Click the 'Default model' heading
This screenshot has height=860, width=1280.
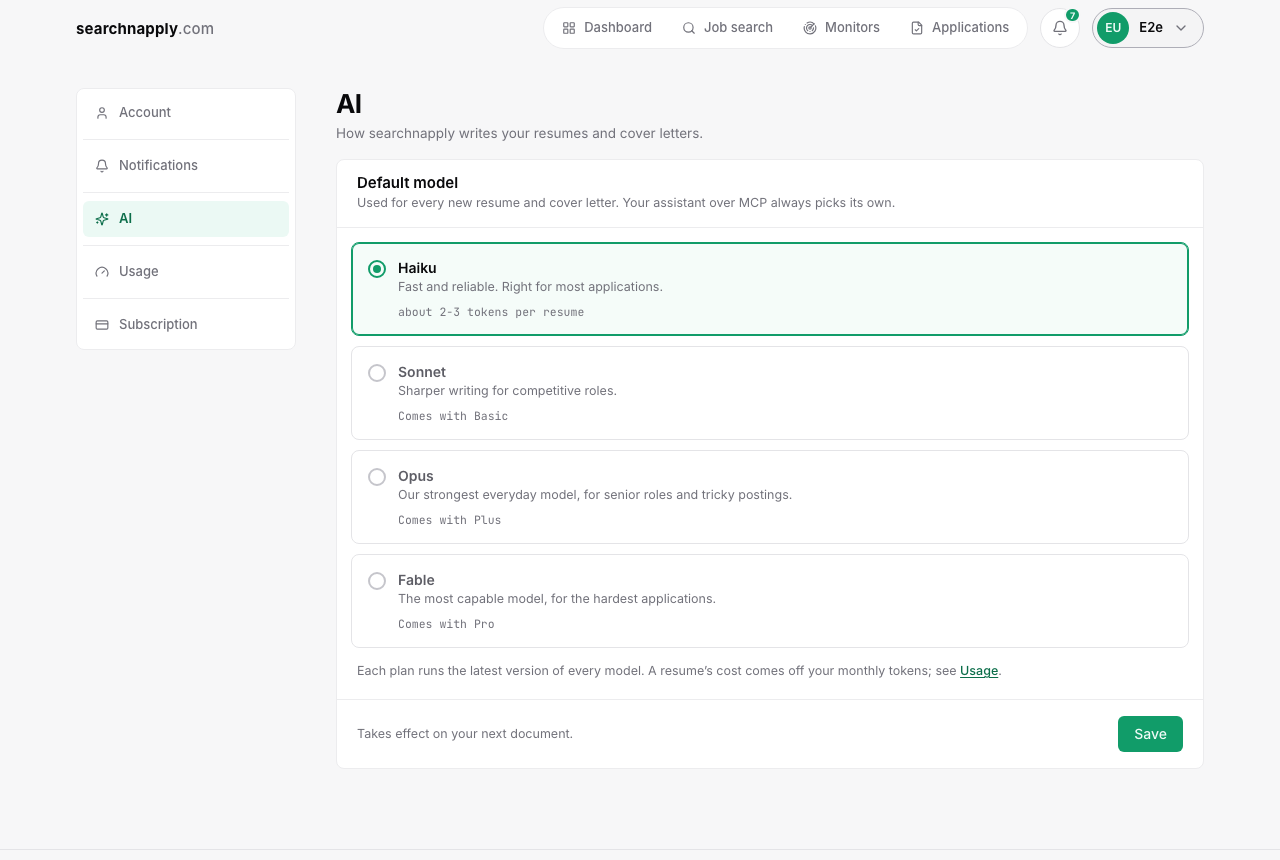[x=408, y=183]
